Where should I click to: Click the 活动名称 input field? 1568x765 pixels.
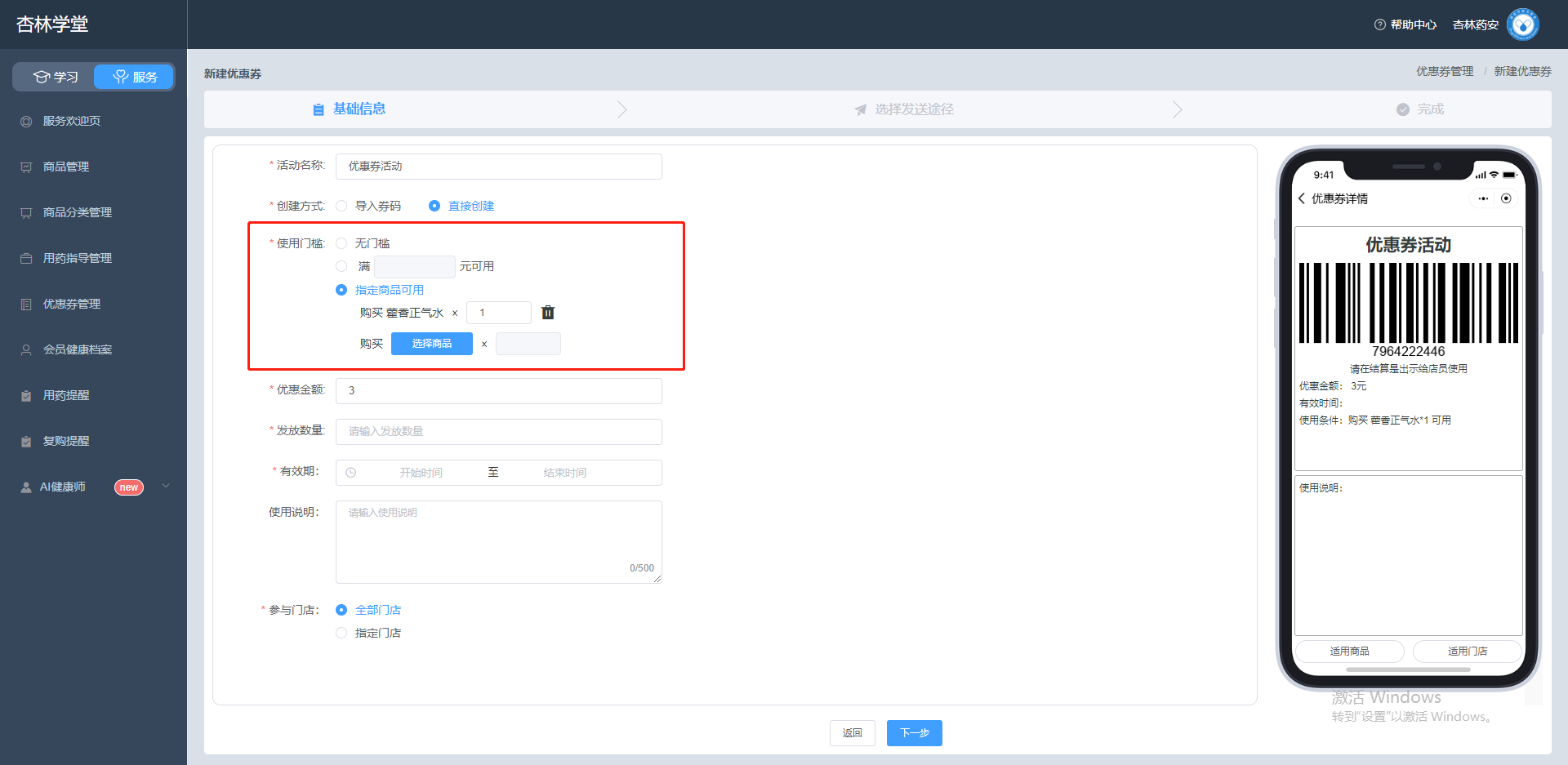pos(499,167)
